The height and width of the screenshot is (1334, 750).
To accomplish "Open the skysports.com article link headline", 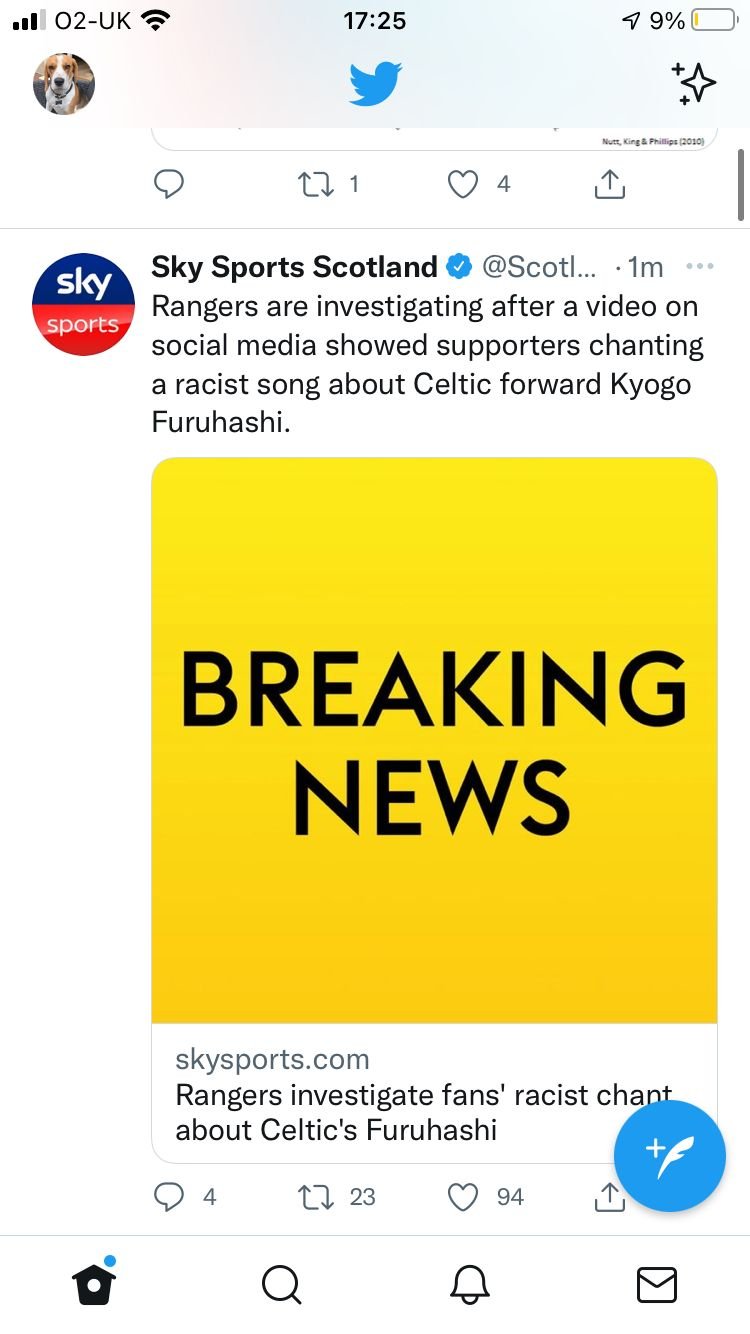I will pos(423,1113).
